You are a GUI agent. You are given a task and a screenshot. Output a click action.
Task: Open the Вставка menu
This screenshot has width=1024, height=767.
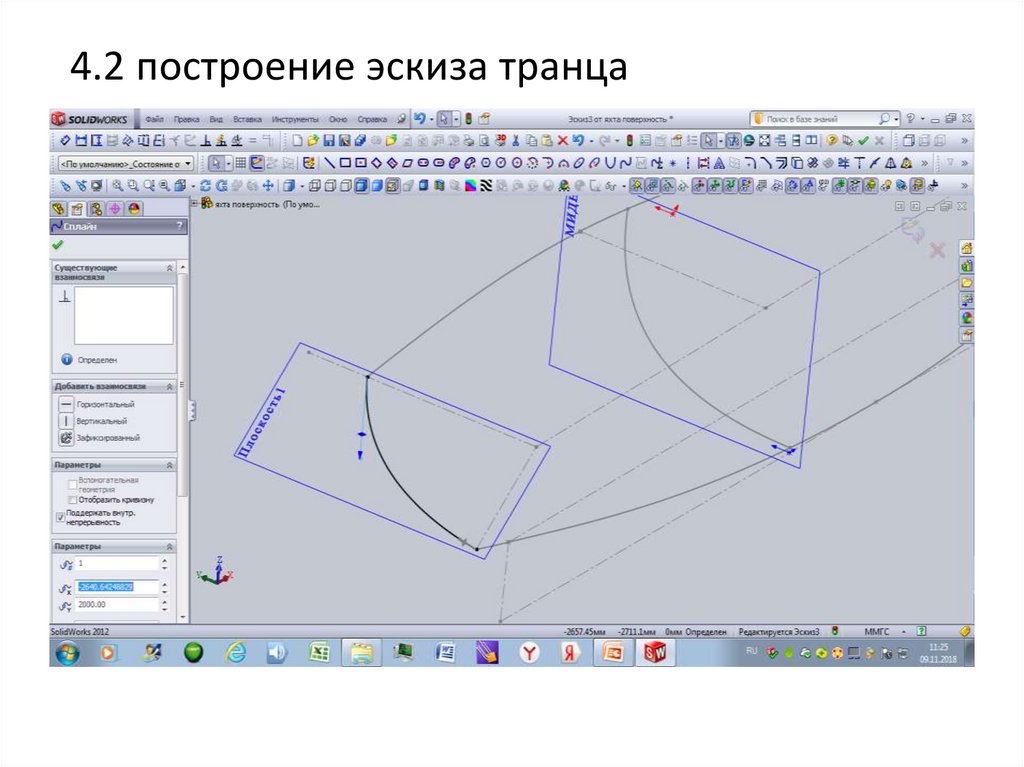click(247, 119)
